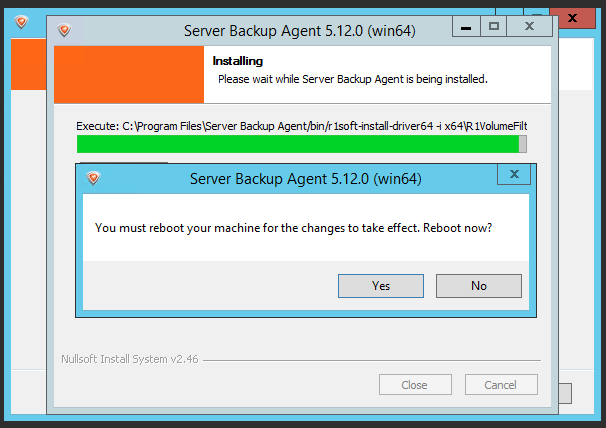The width and height of the screenshot is (606, 428).
Task: Click the green installation progress bar
Action: pos(301,144)
